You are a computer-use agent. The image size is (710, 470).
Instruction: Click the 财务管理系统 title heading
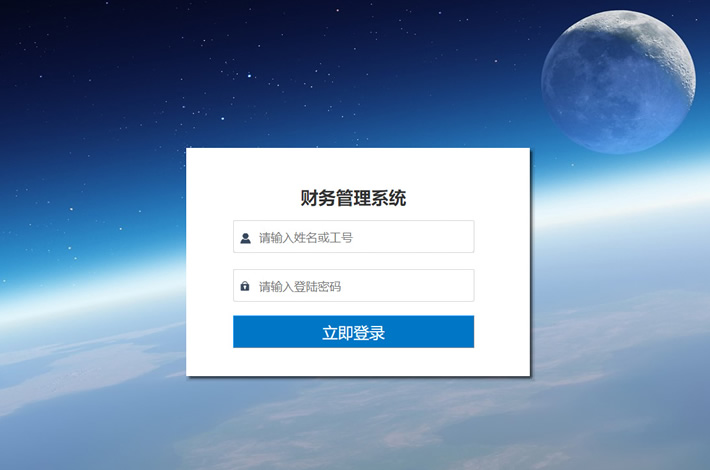point(354,198)
